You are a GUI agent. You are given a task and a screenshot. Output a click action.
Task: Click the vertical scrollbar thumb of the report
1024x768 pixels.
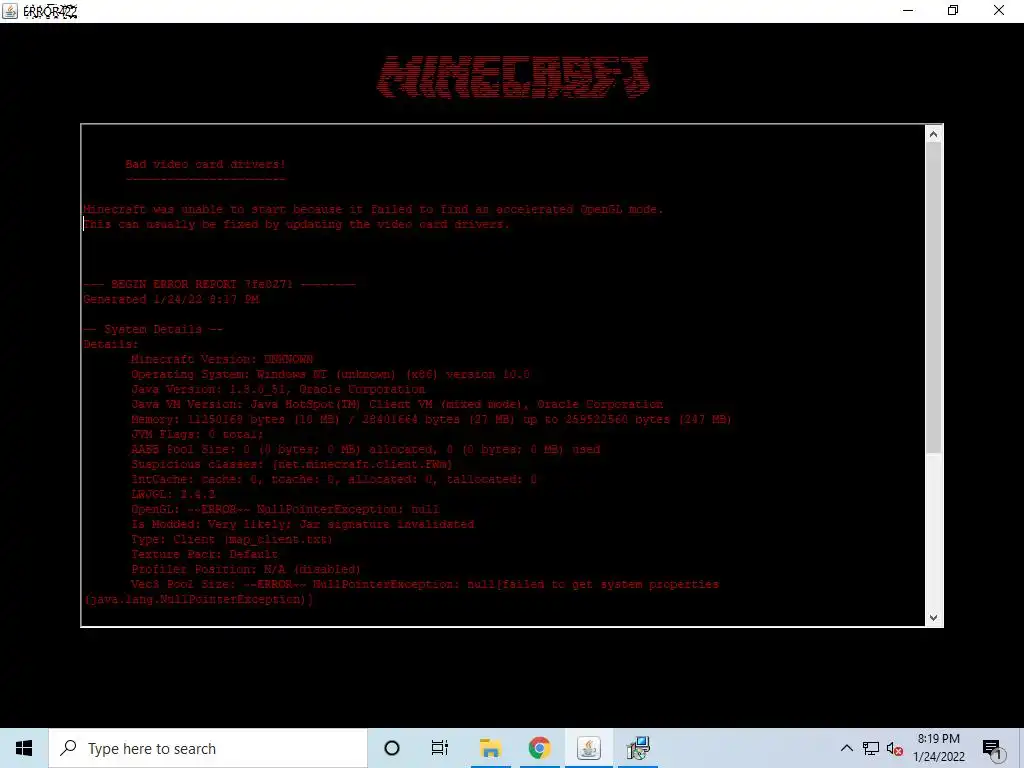click(x=933, y=298)
